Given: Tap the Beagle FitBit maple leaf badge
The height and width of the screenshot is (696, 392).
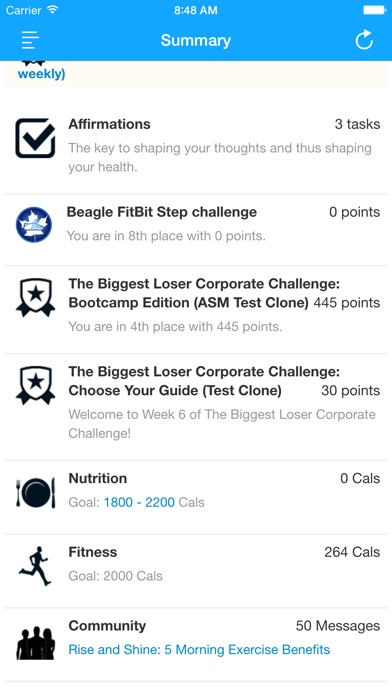Looking at the screenshot, I should click(x=34, y=225).
